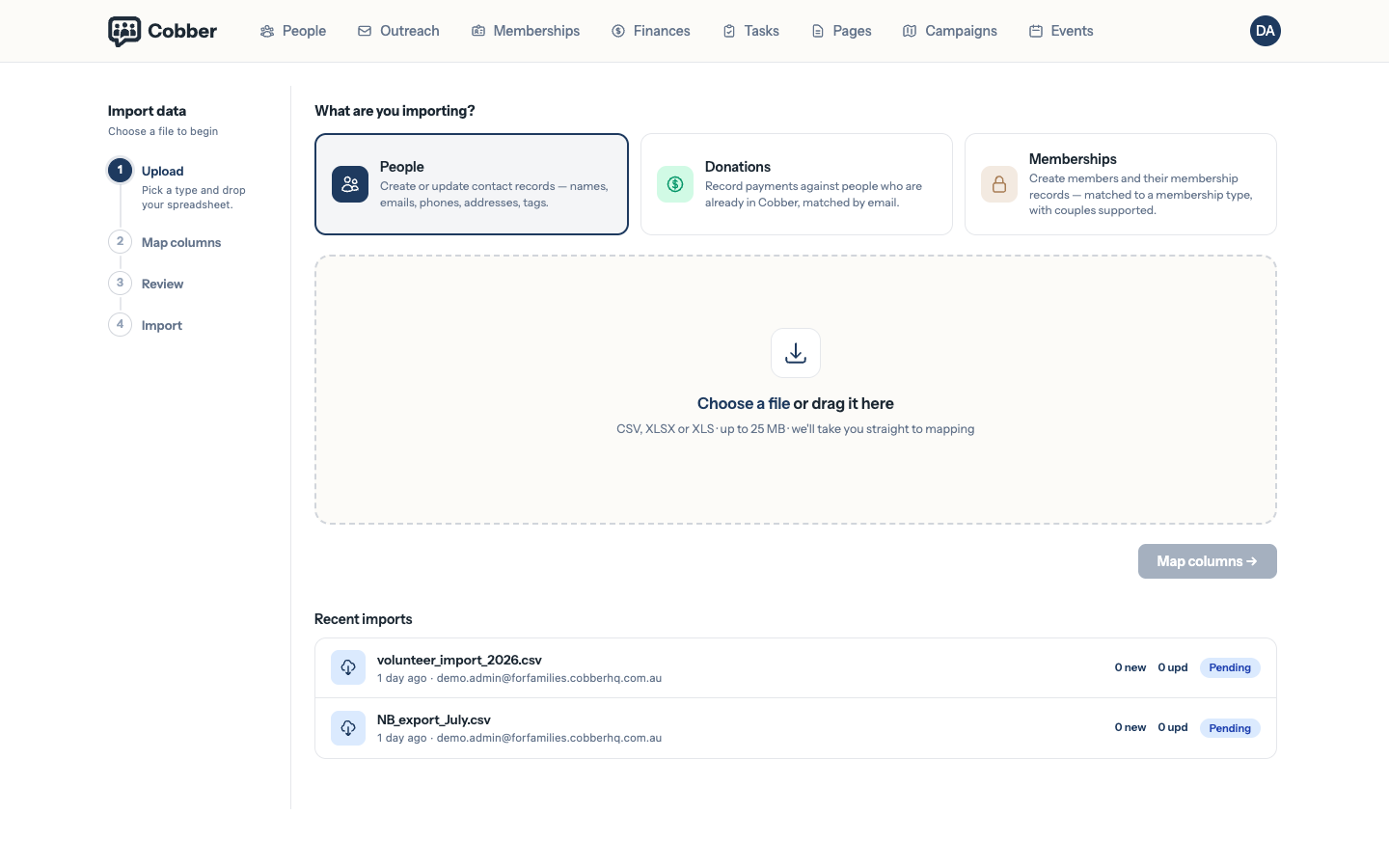Click the ID card icon next to Memberships
The width and height of the screenshot is (1389, 868).
click(478, 31)
